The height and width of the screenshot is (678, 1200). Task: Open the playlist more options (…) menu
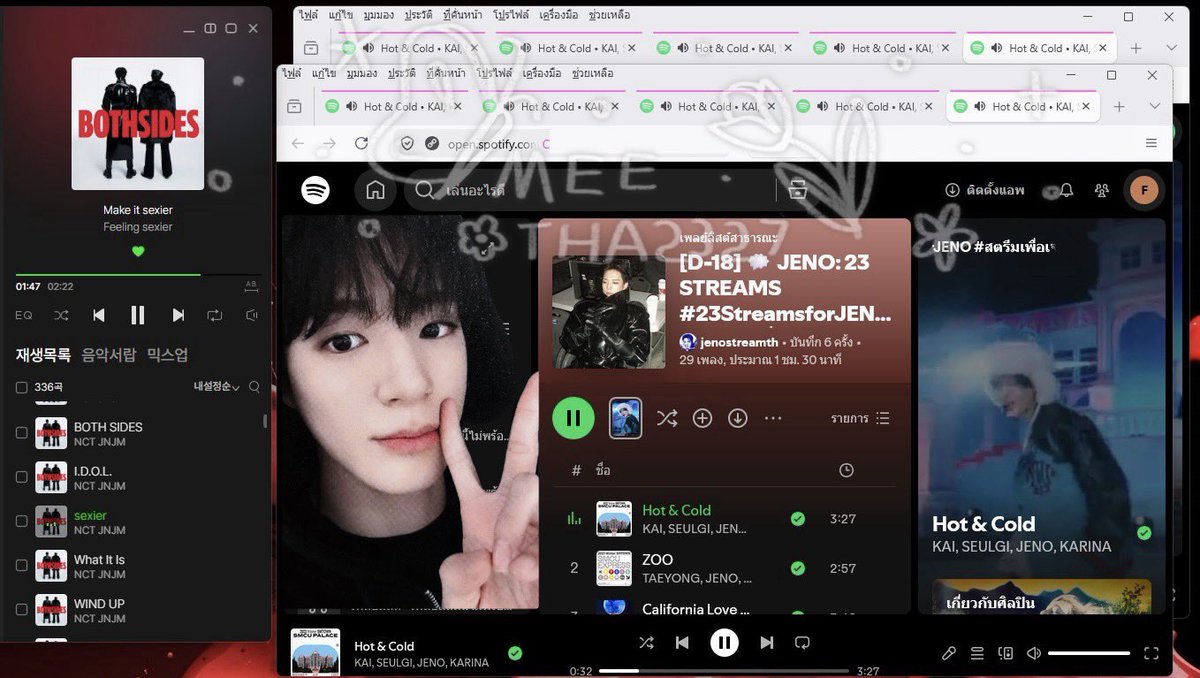pyautogui.click(x=773, y=418)
